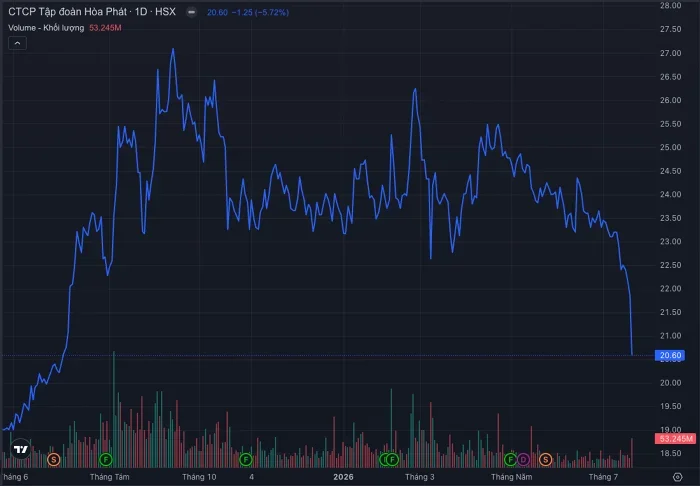The width and height of the screenshot is (700, 486).
Task: Click the 18.50 price axis label
Action: click(x=671, y=453)
